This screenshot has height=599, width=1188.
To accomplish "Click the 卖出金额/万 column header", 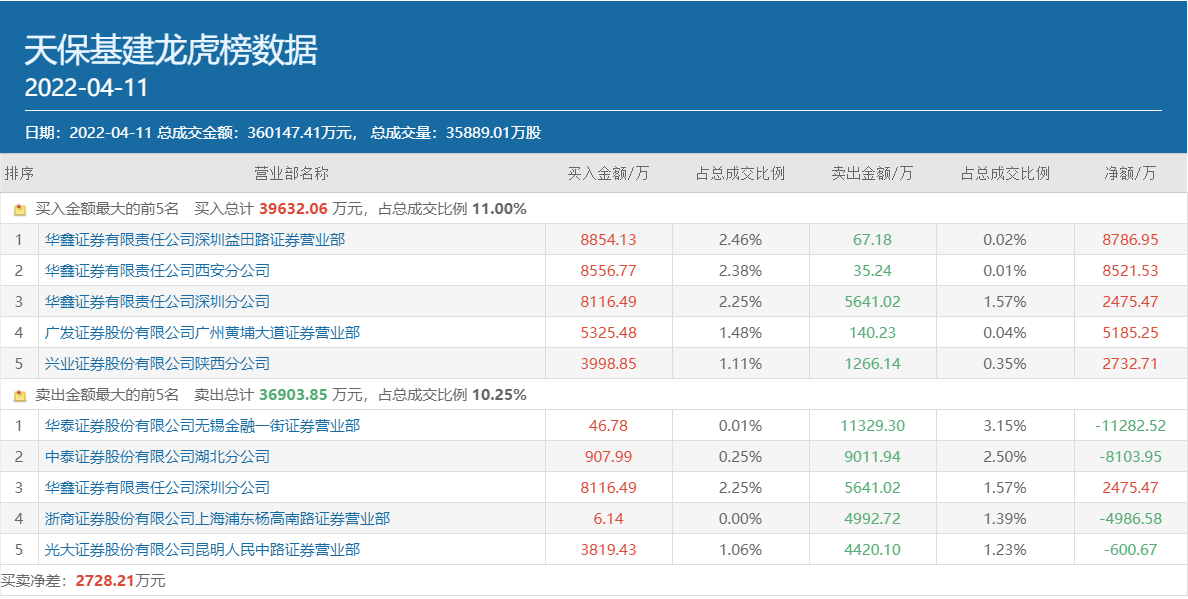I will coord(872,173).
